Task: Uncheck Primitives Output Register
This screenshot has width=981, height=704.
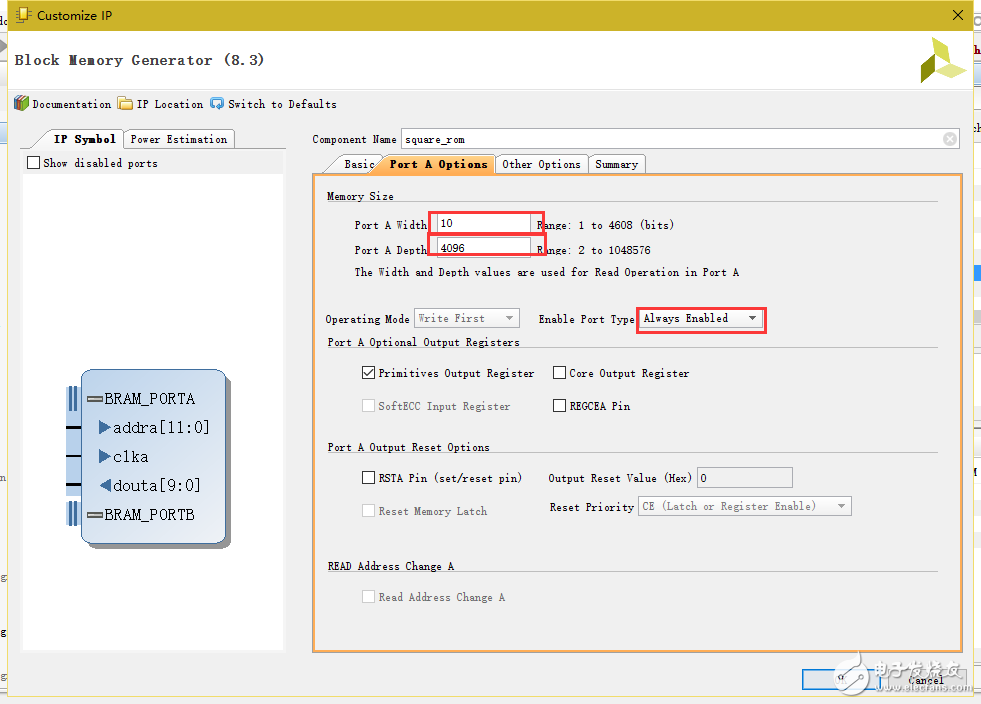Action: 369,373
